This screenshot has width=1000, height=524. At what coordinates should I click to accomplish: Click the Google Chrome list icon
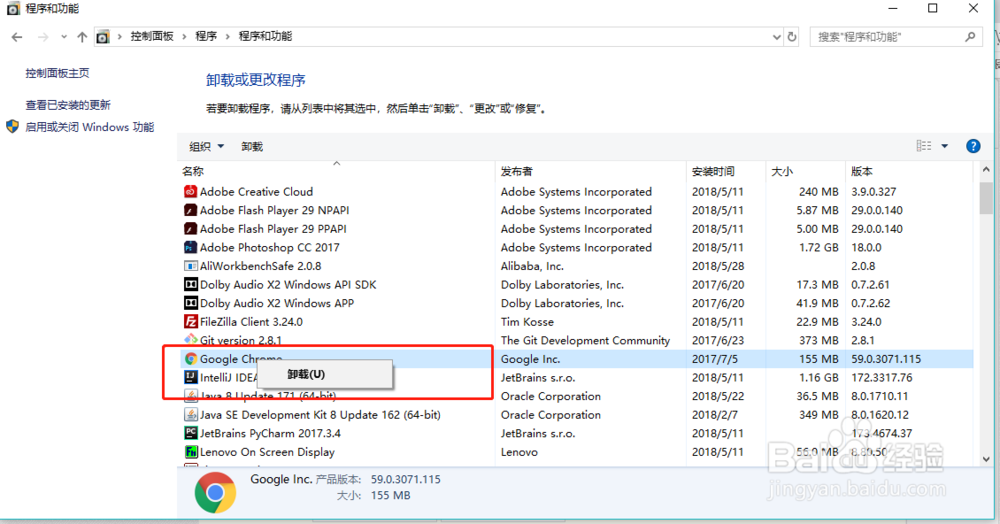click(190, 359)
